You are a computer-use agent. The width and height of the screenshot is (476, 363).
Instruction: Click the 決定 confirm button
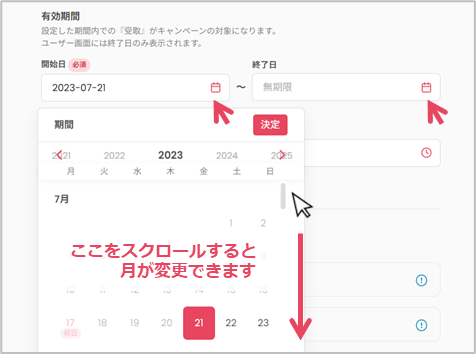click(x=270, y=125)
